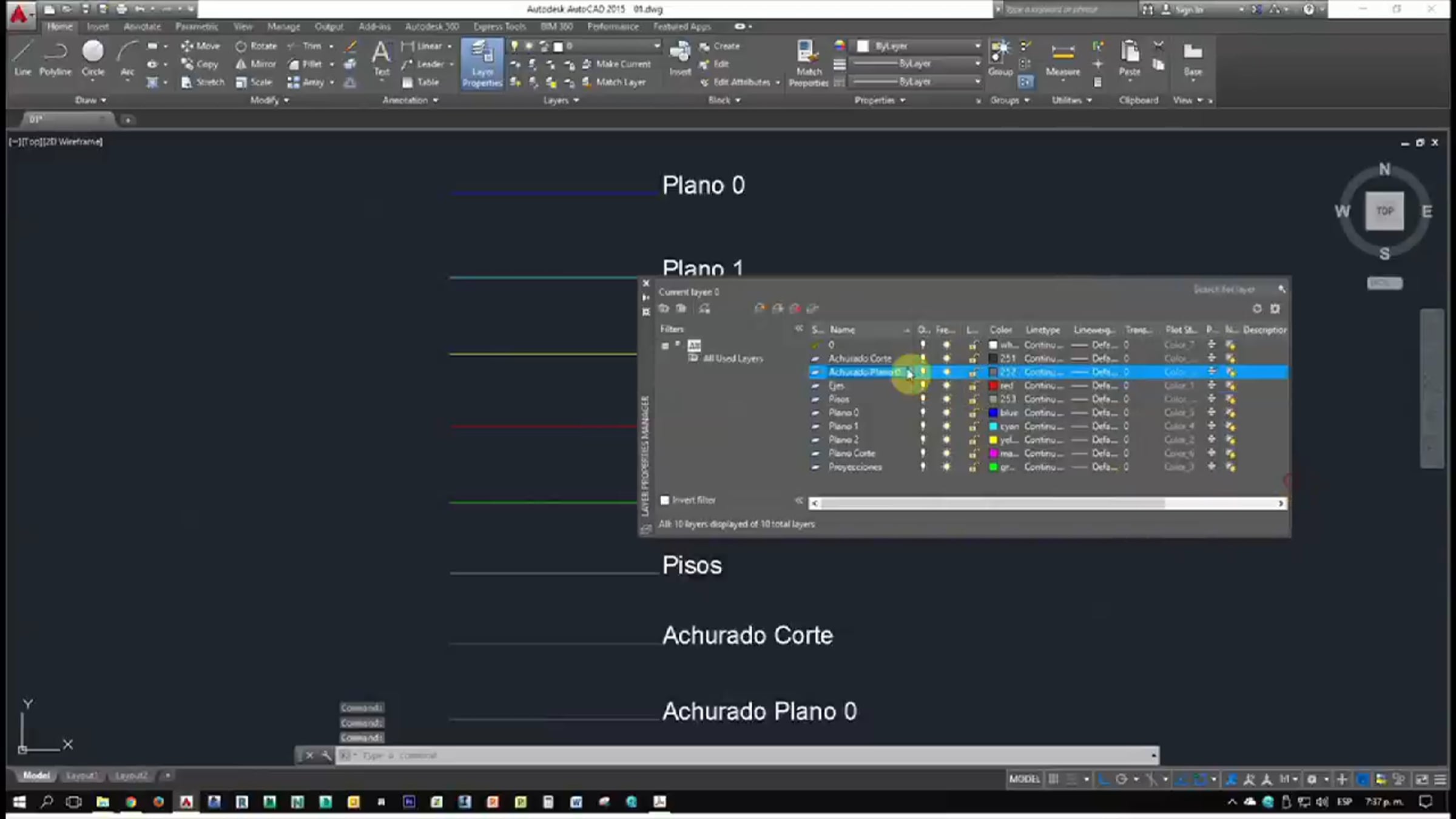Select the Line tool

coord(22,58)
